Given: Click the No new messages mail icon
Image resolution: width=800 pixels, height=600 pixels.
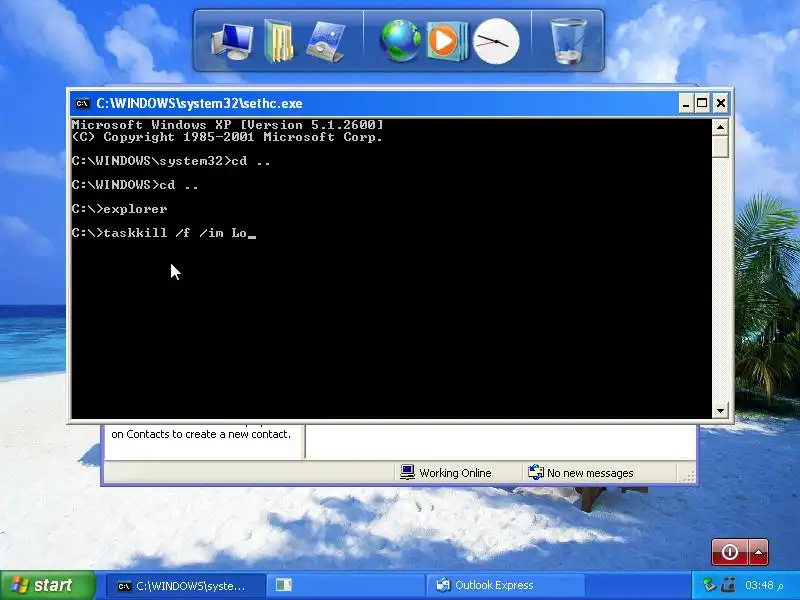Looking at the screenshot, I should coord(536,472).
